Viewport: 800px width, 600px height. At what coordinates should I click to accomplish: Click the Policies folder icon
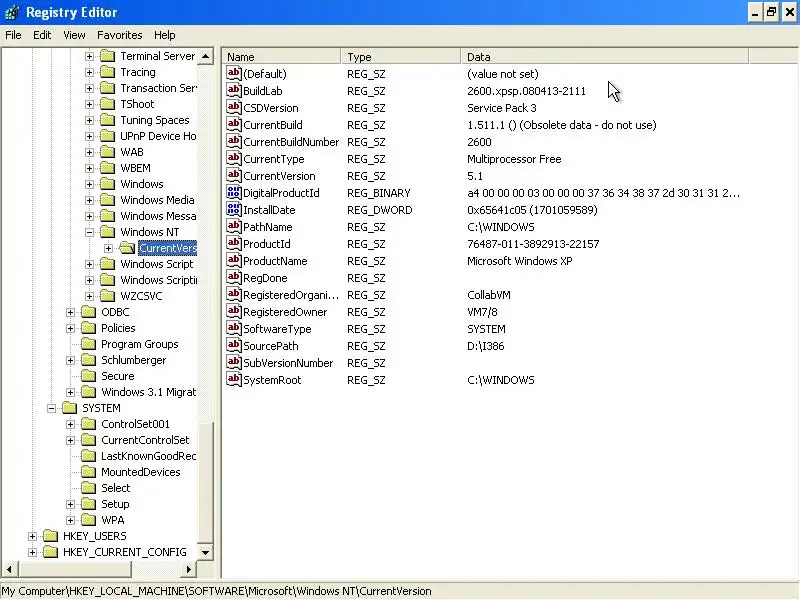click(89, 328)
